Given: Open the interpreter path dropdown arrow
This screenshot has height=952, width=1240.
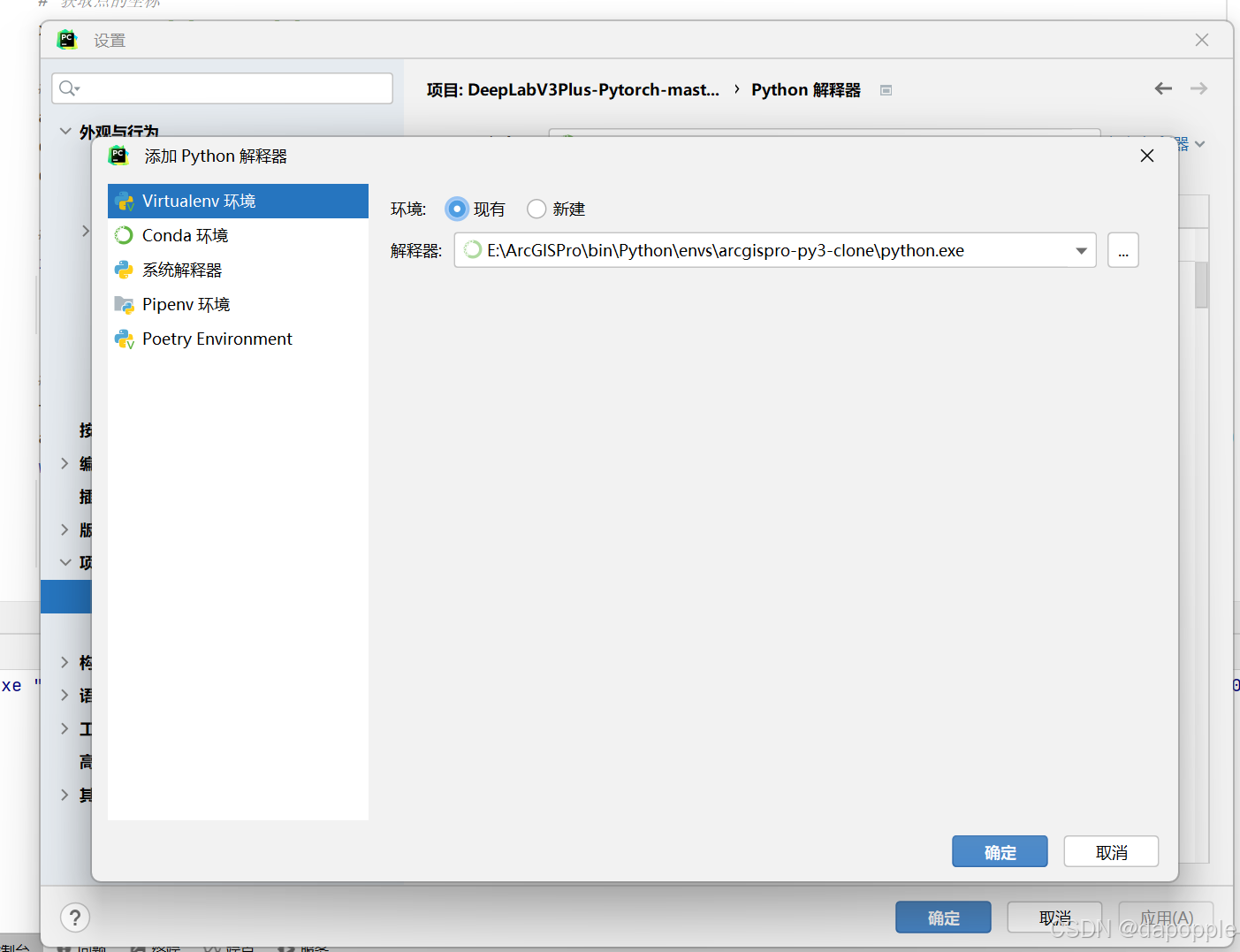Looking at the screenshot, I should [1081, 251].
